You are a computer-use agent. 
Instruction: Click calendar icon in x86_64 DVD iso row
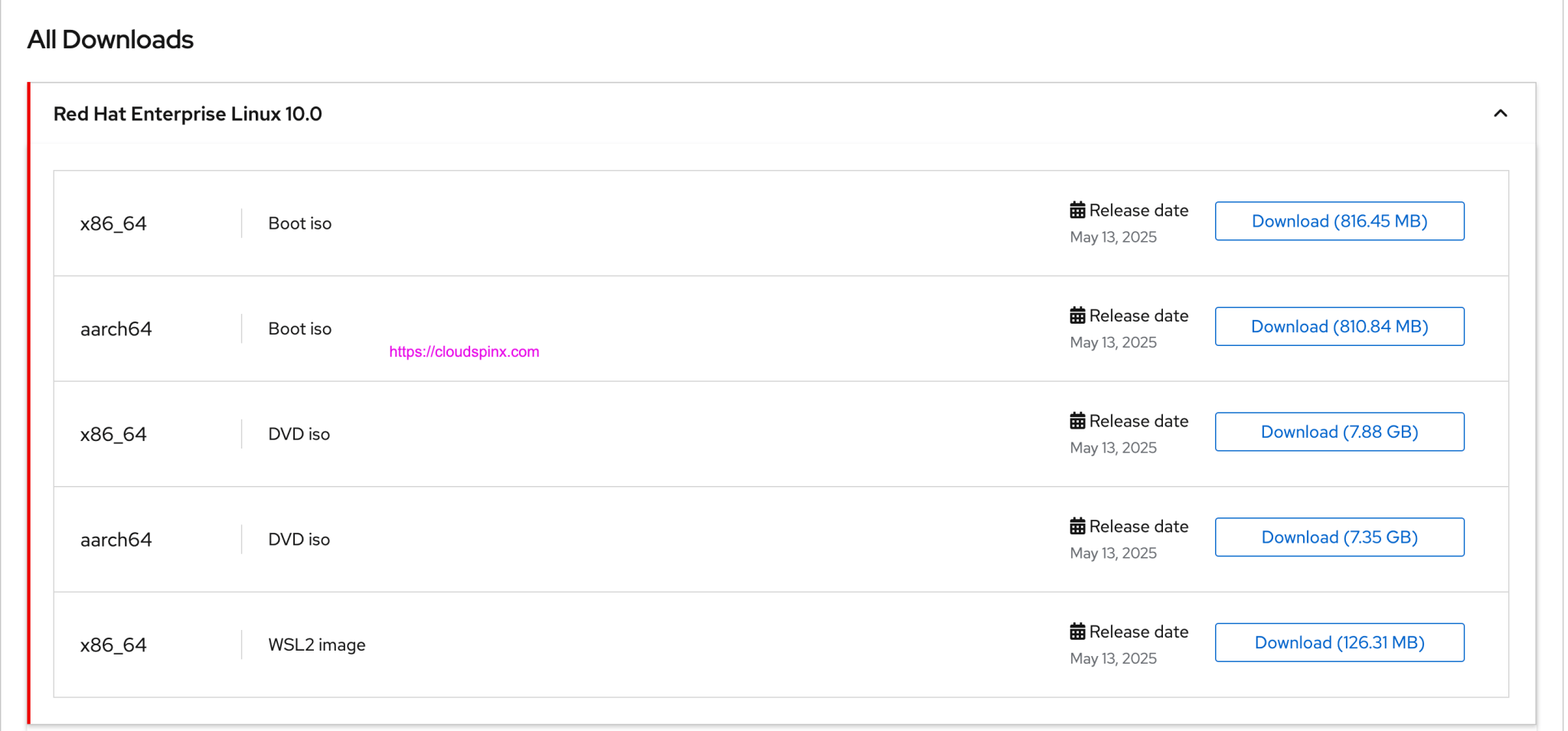click(x=1077, y=421)
